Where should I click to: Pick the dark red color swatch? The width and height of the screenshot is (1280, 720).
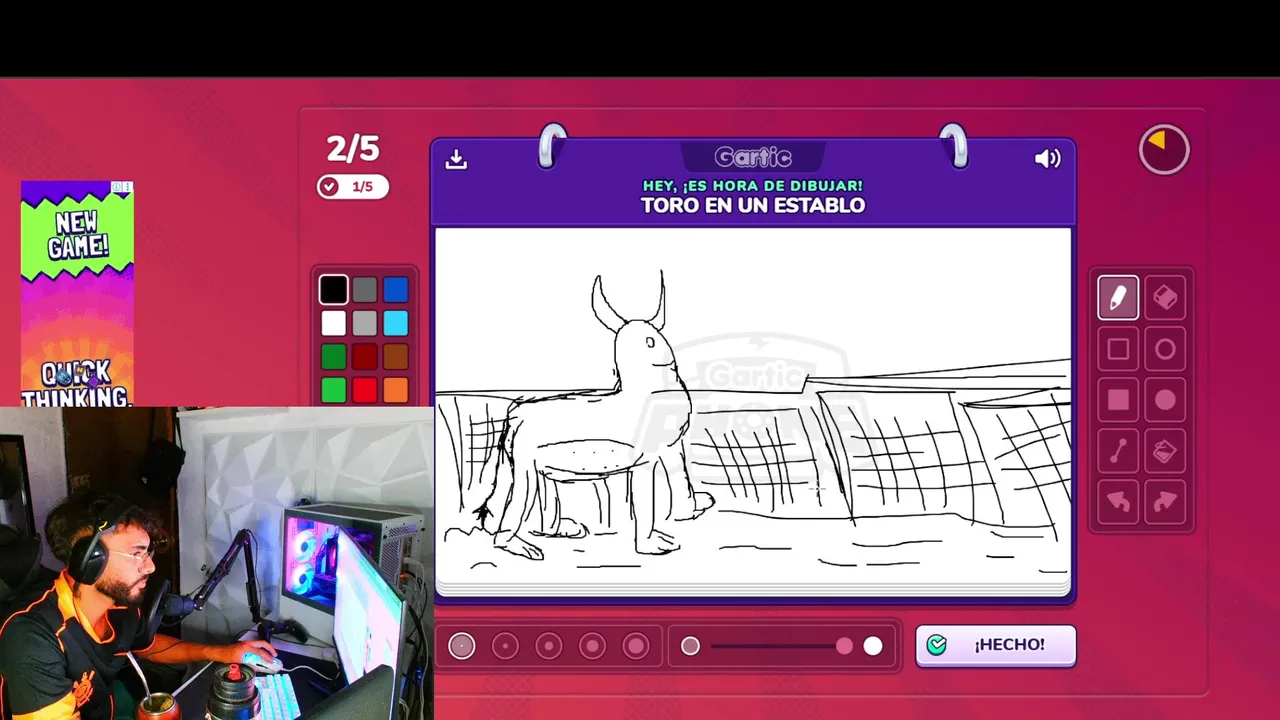365,356
